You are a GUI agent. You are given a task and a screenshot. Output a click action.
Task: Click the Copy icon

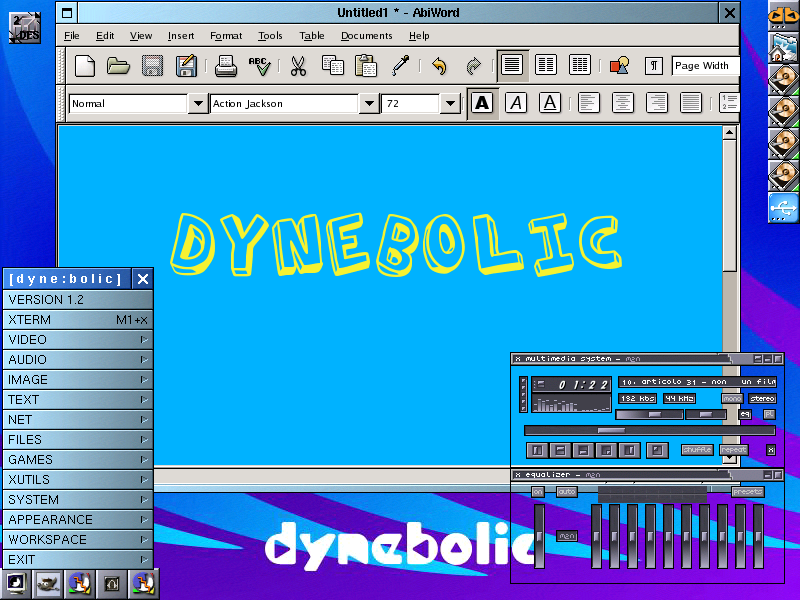click(332, 66)
